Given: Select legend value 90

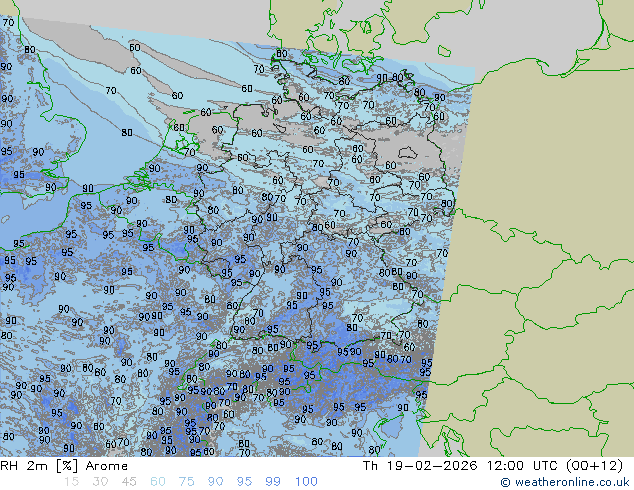Looking at the screenshot, I should point(215,482).
